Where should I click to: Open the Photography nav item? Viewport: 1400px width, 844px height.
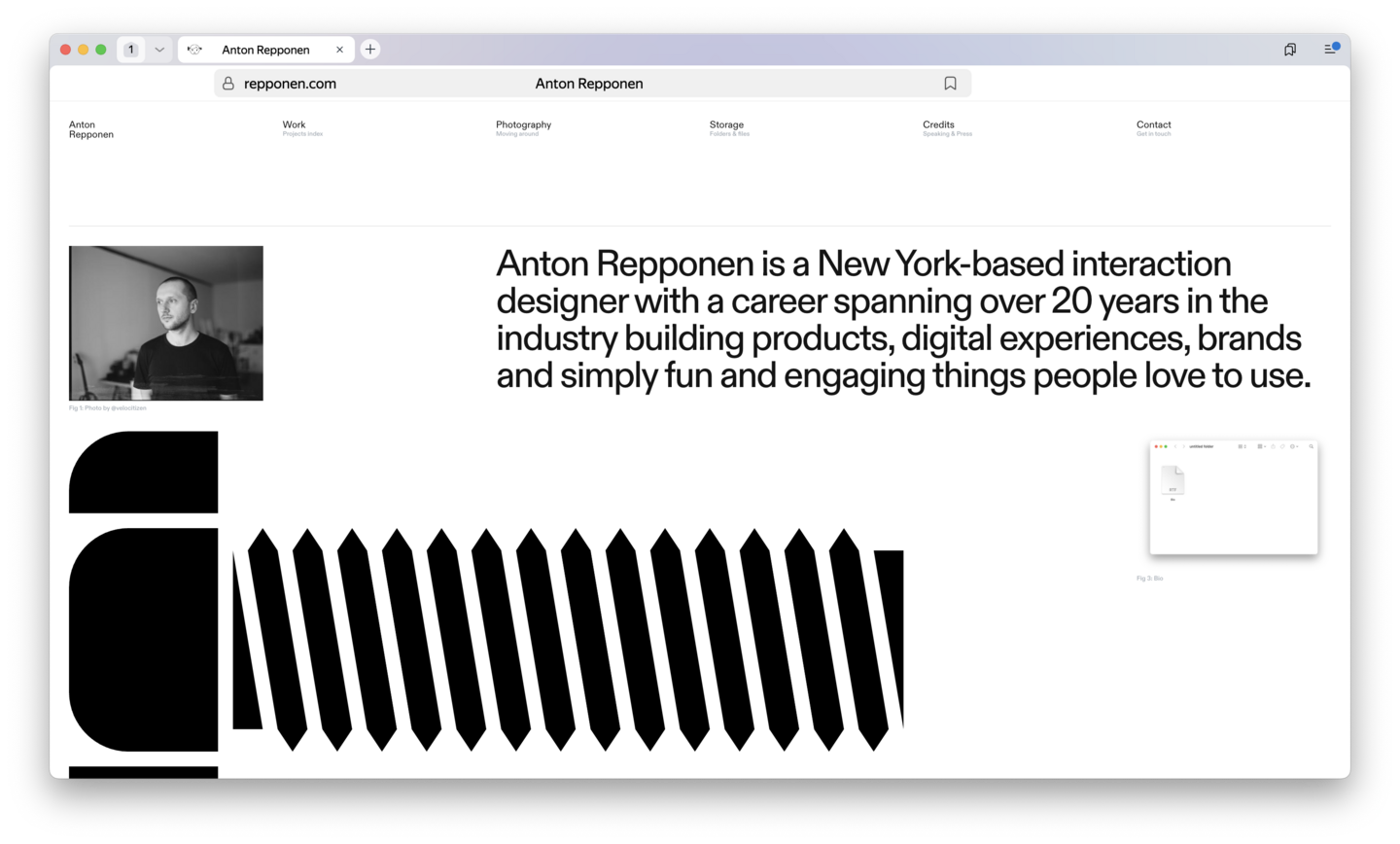[523, 128]
